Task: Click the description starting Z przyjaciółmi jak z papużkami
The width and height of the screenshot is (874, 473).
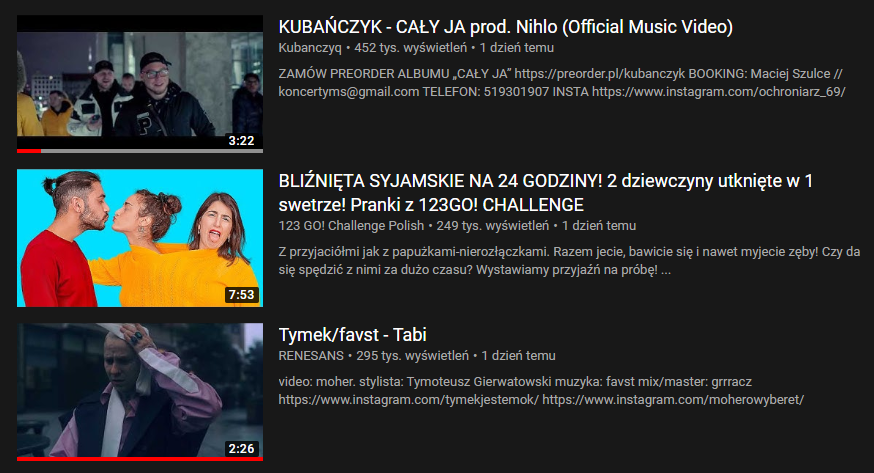Action: [569, 261]
